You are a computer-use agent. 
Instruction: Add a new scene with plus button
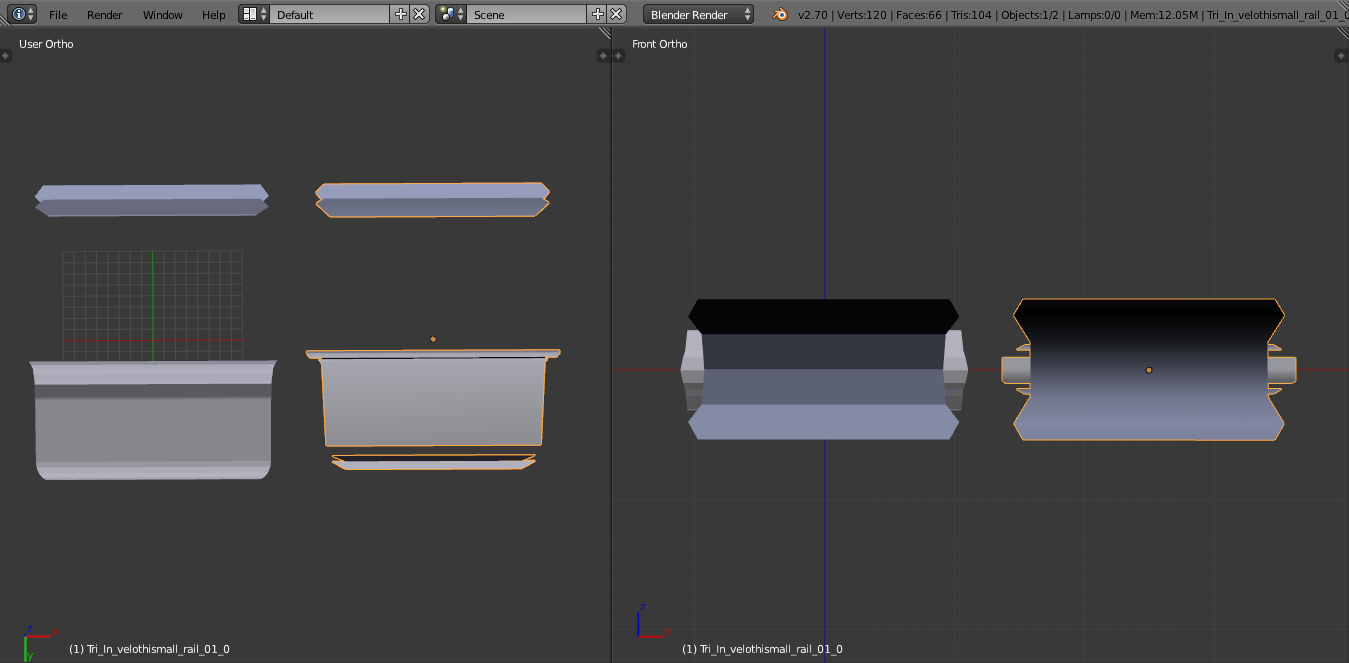598,14
